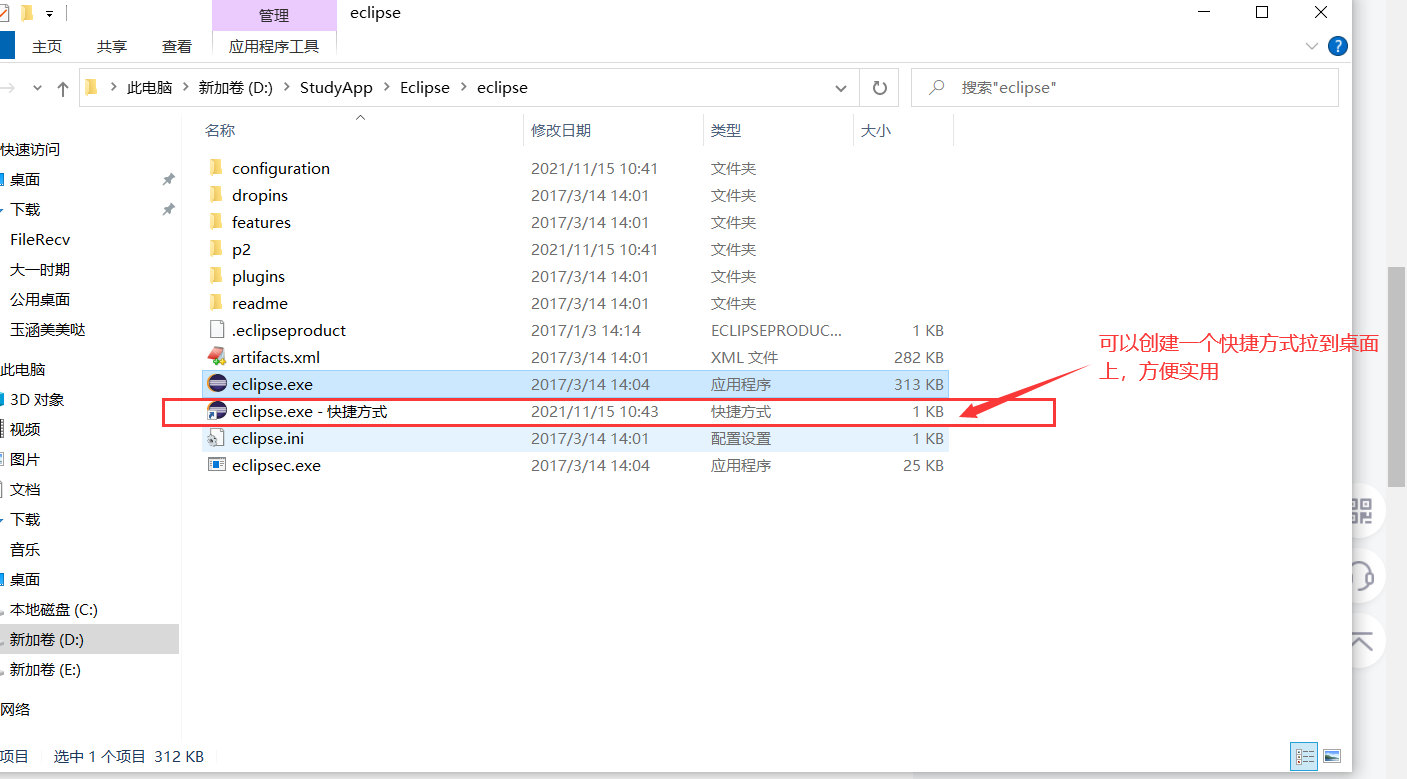1407x779 pixels.
Task: Open the 应用程序工具 ribbon tab
Action: pos(274,44)
